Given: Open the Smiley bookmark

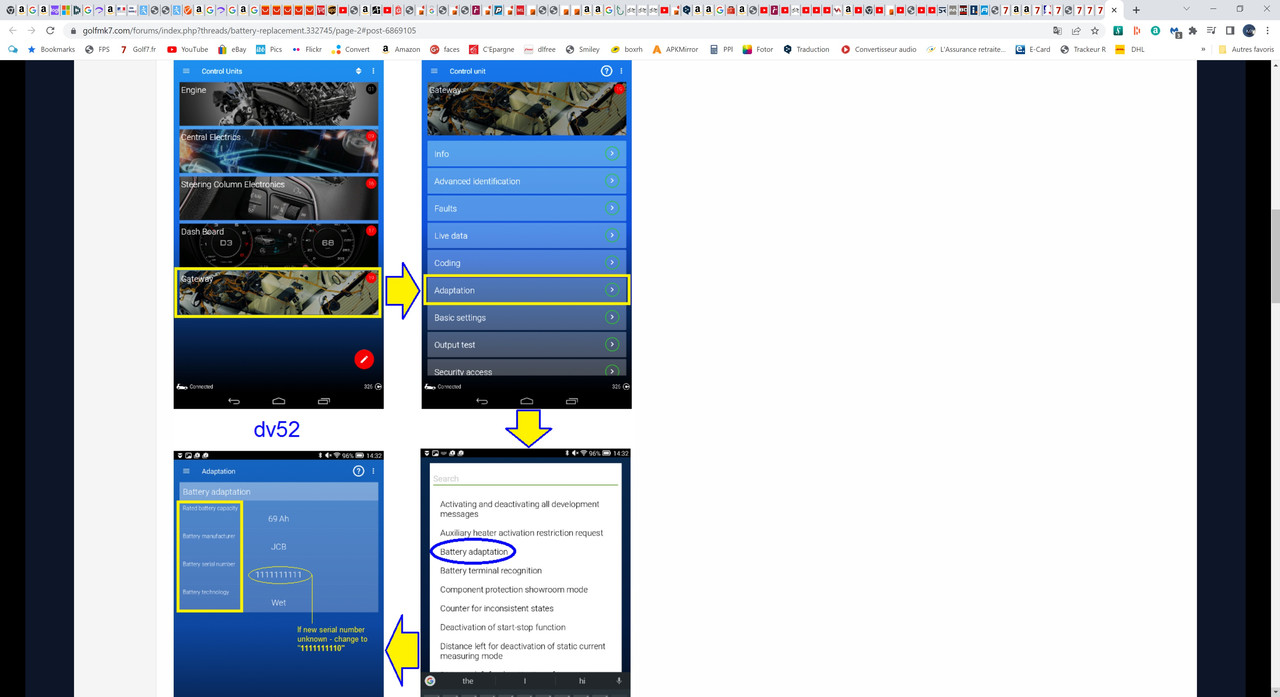Looking at the screenshot, I should pos(582,49).
